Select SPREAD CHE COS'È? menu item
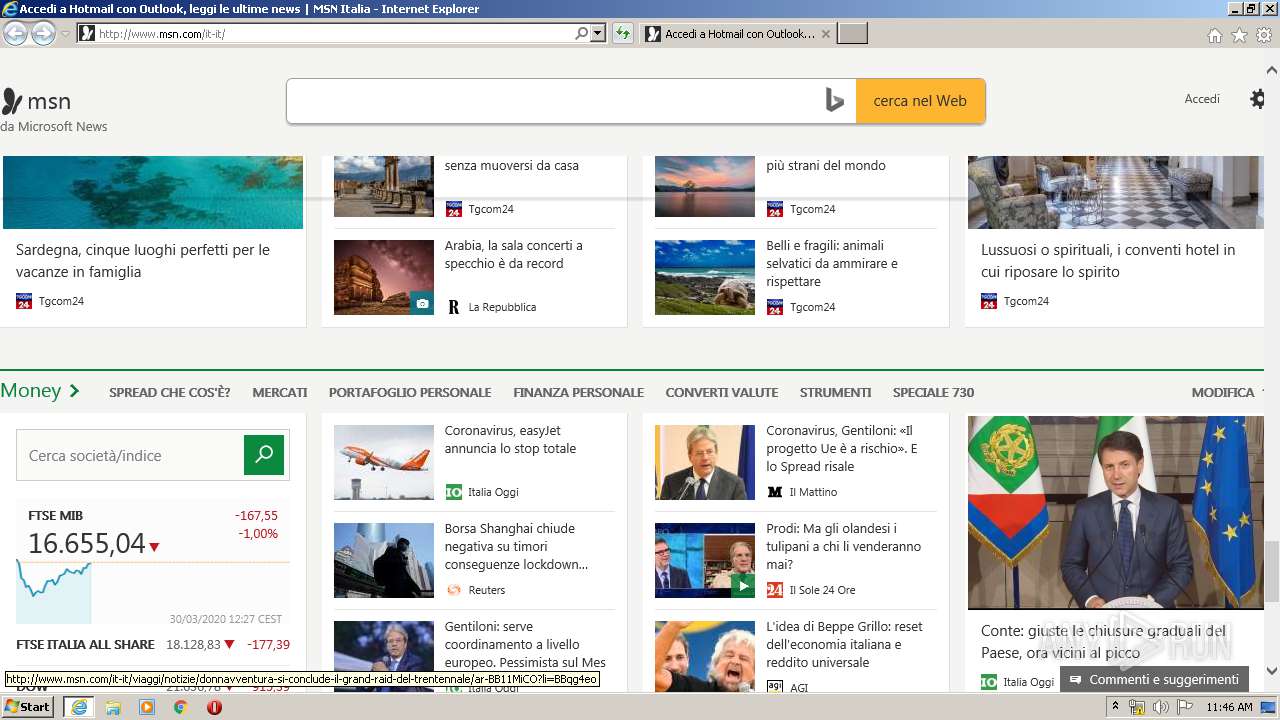 pyautogui.click(x=170, y=392)
